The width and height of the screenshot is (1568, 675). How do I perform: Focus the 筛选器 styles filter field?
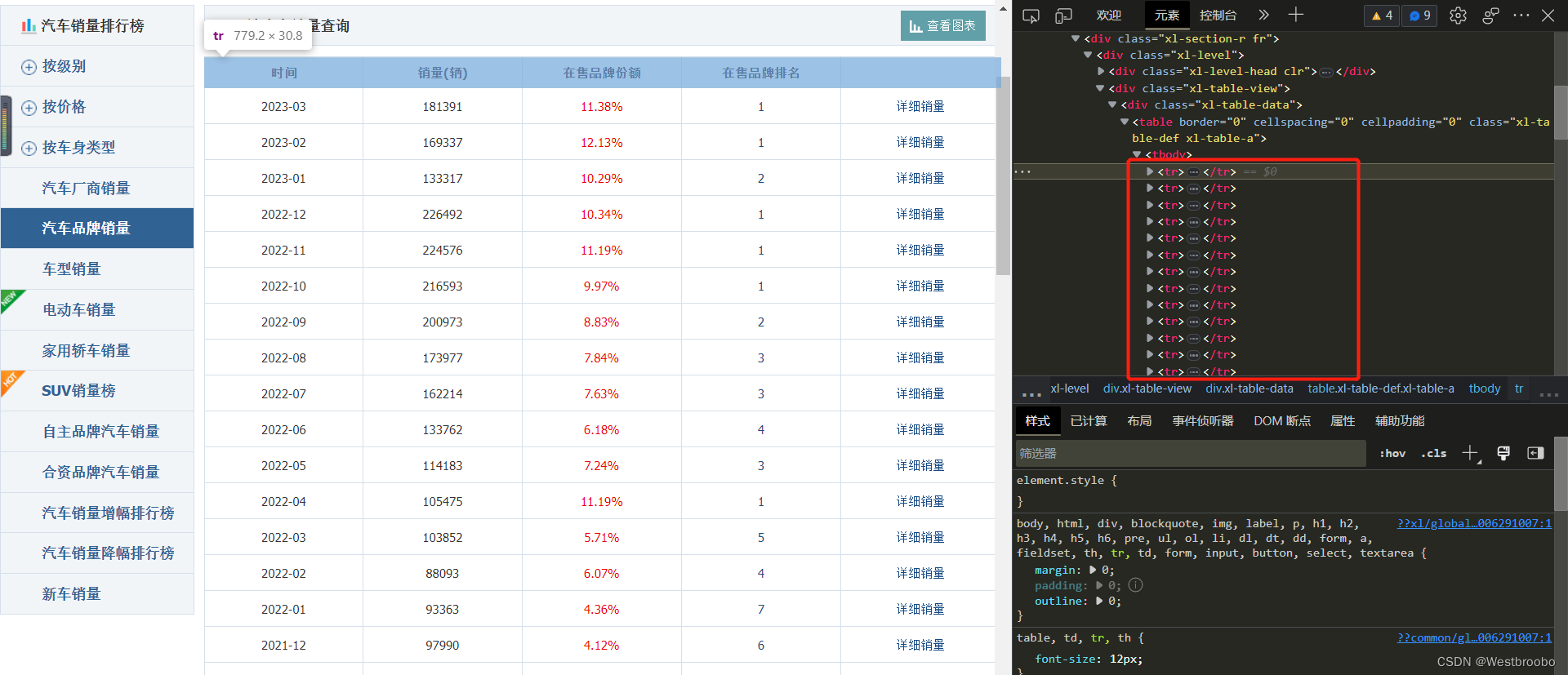(x=1190, y=453)
